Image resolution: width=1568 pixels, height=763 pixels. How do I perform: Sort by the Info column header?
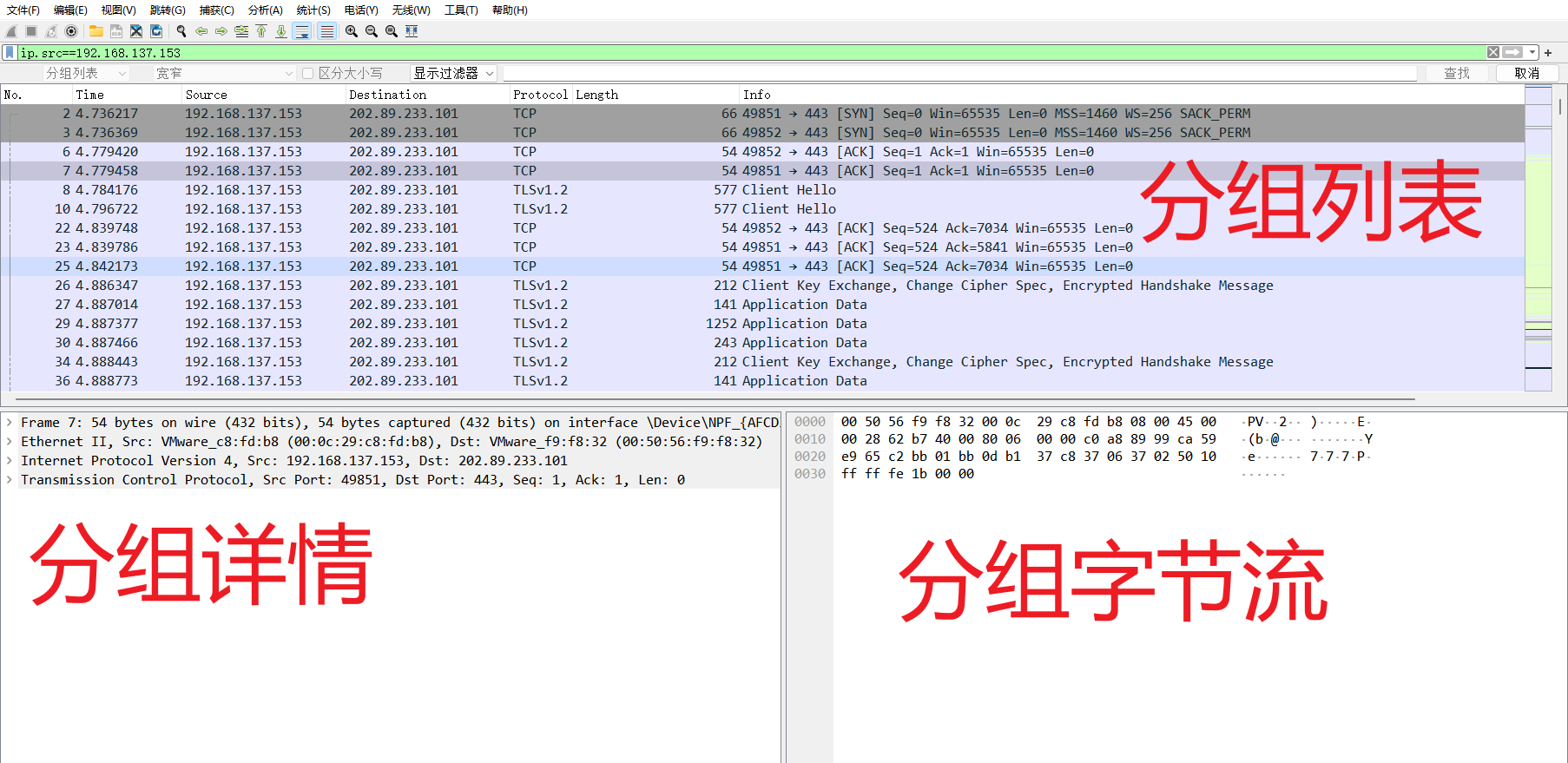pos(1131,95)
